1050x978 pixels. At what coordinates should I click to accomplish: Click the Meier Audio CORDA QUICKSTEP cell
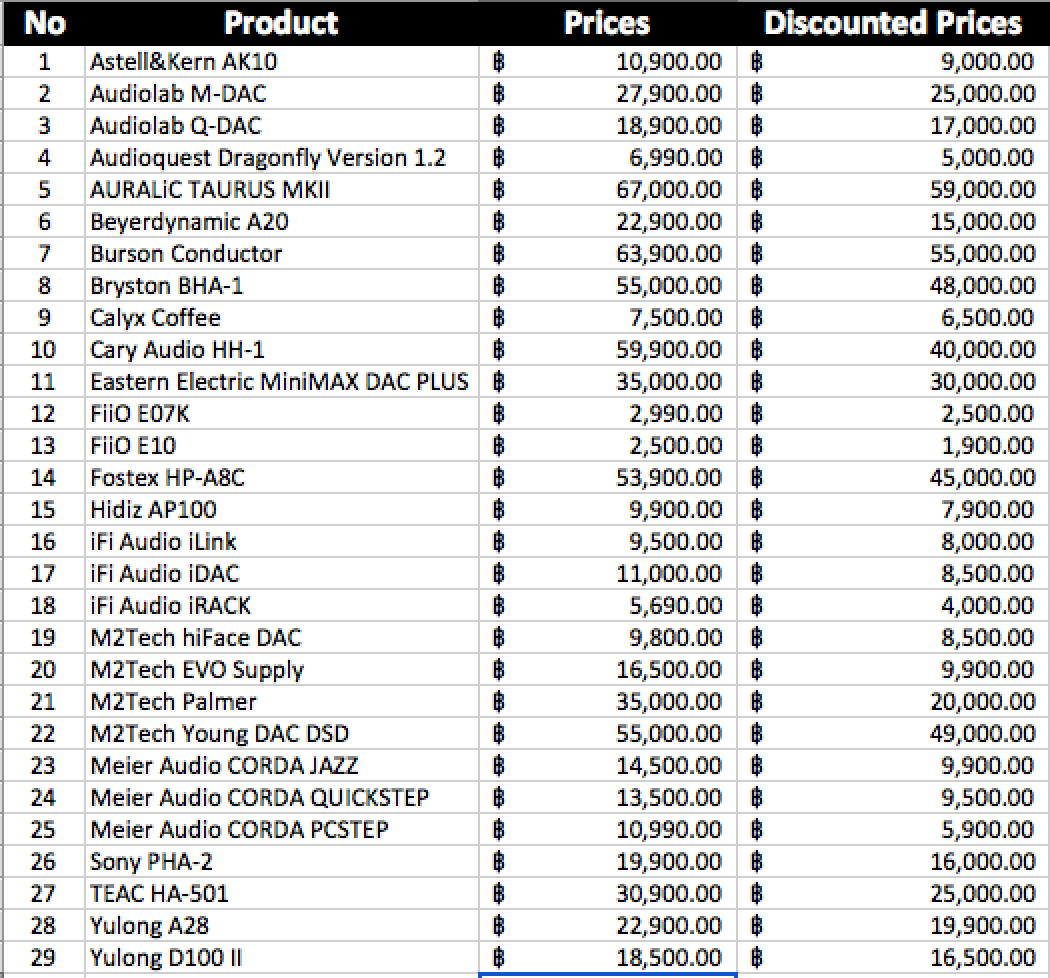pyautogui.click(x=259, y=798)
